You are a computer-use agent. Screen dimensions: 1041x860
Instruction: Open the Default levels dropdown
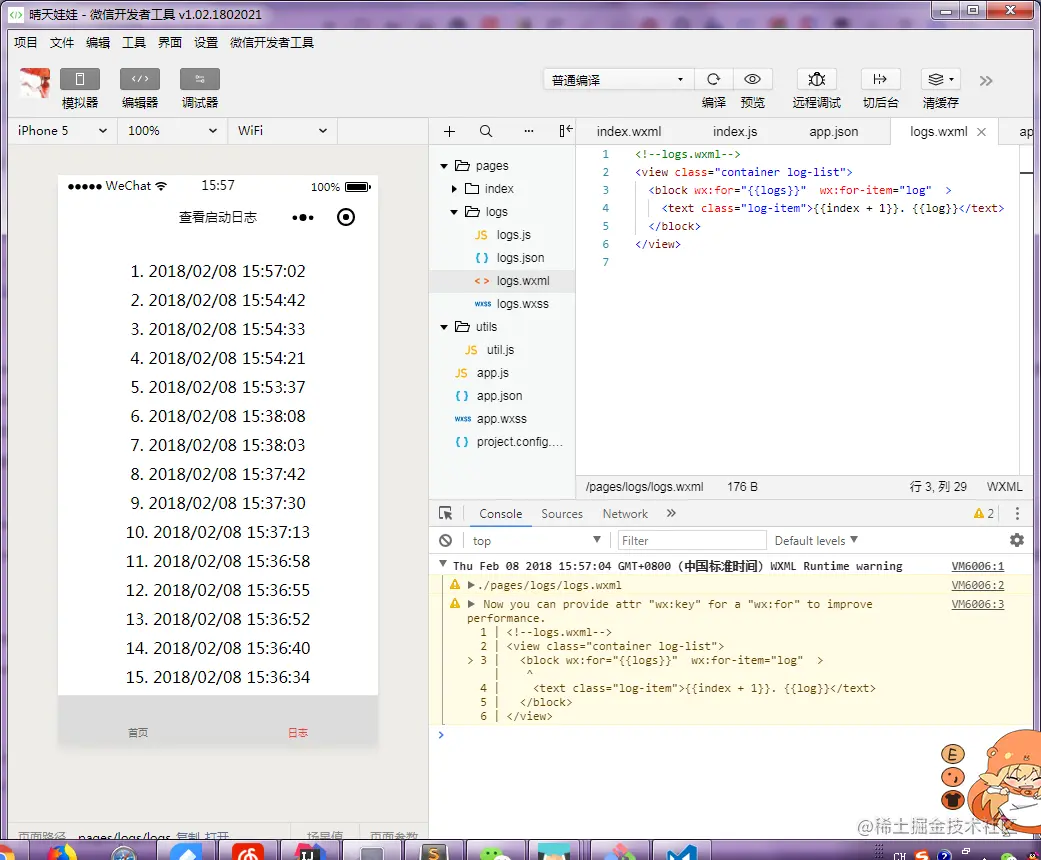[x=816, y=541]
